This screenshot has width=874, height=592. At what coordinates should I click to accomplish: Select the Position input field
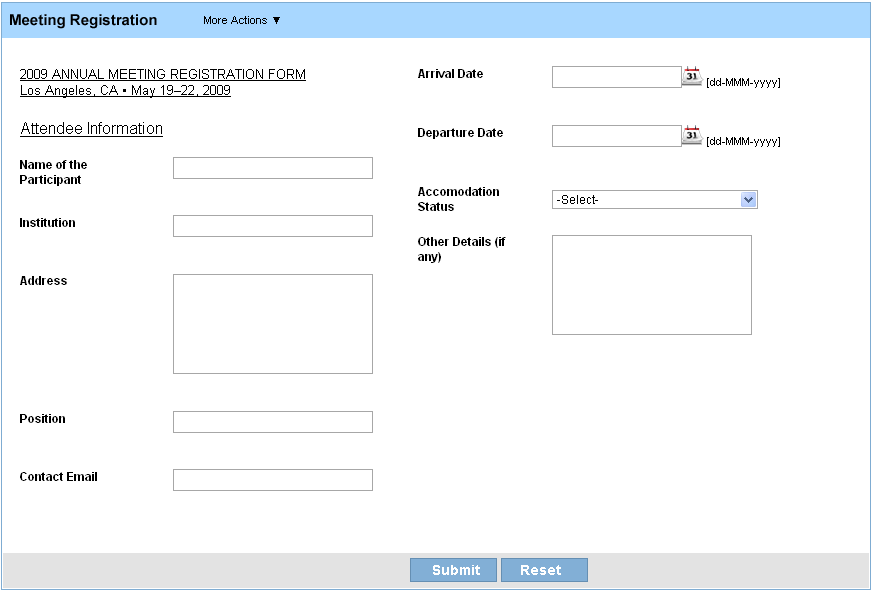[272, 421]
